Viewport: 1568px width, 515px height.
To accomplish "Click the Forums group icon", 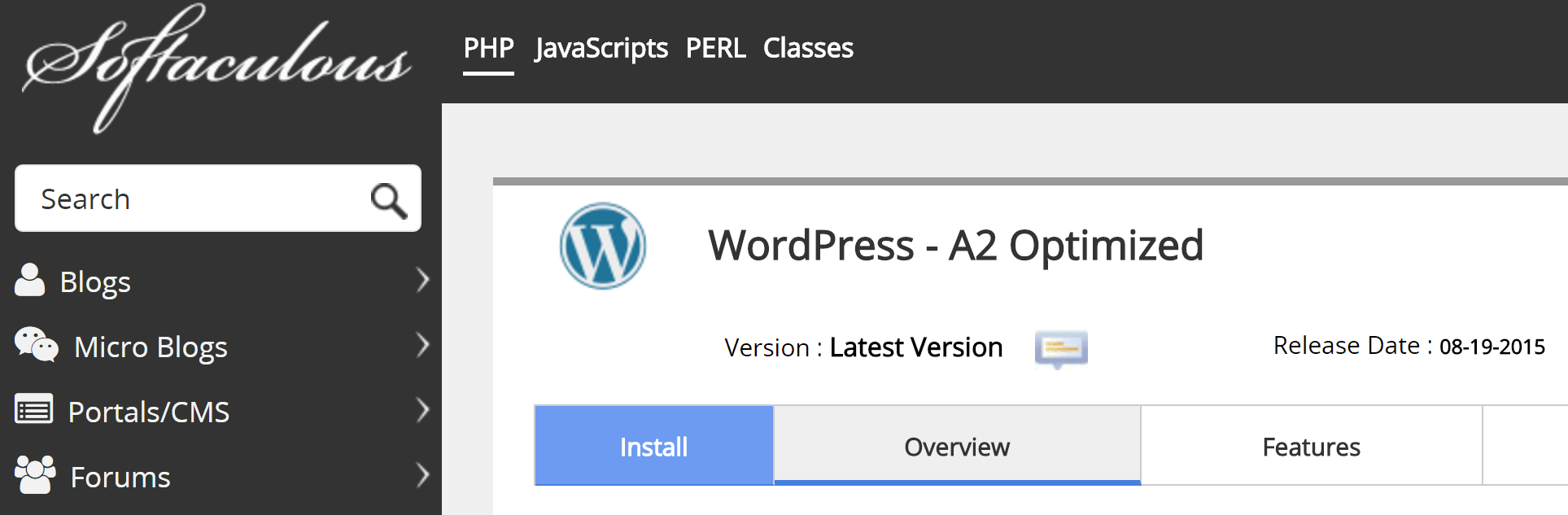I will [x=35, y=474].
